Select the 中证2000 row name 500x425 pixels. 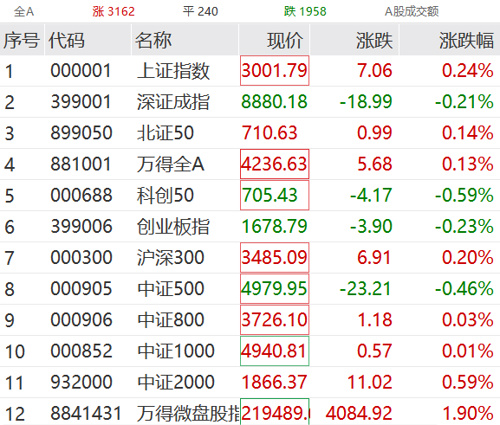tap(176, 382)
